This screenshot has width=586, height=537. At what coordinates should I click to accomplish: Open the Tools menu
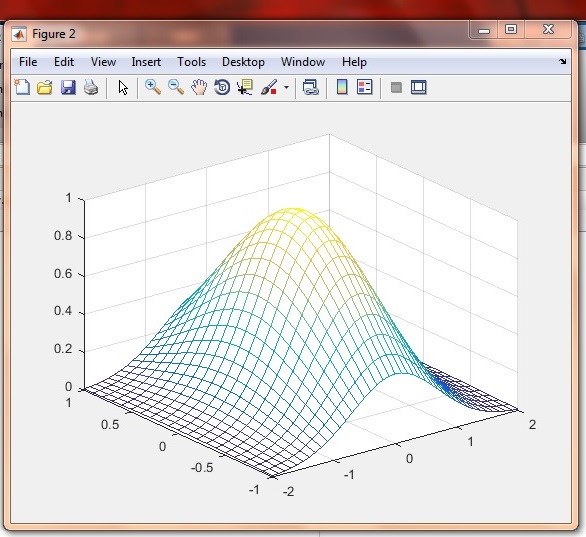(191, 62)
